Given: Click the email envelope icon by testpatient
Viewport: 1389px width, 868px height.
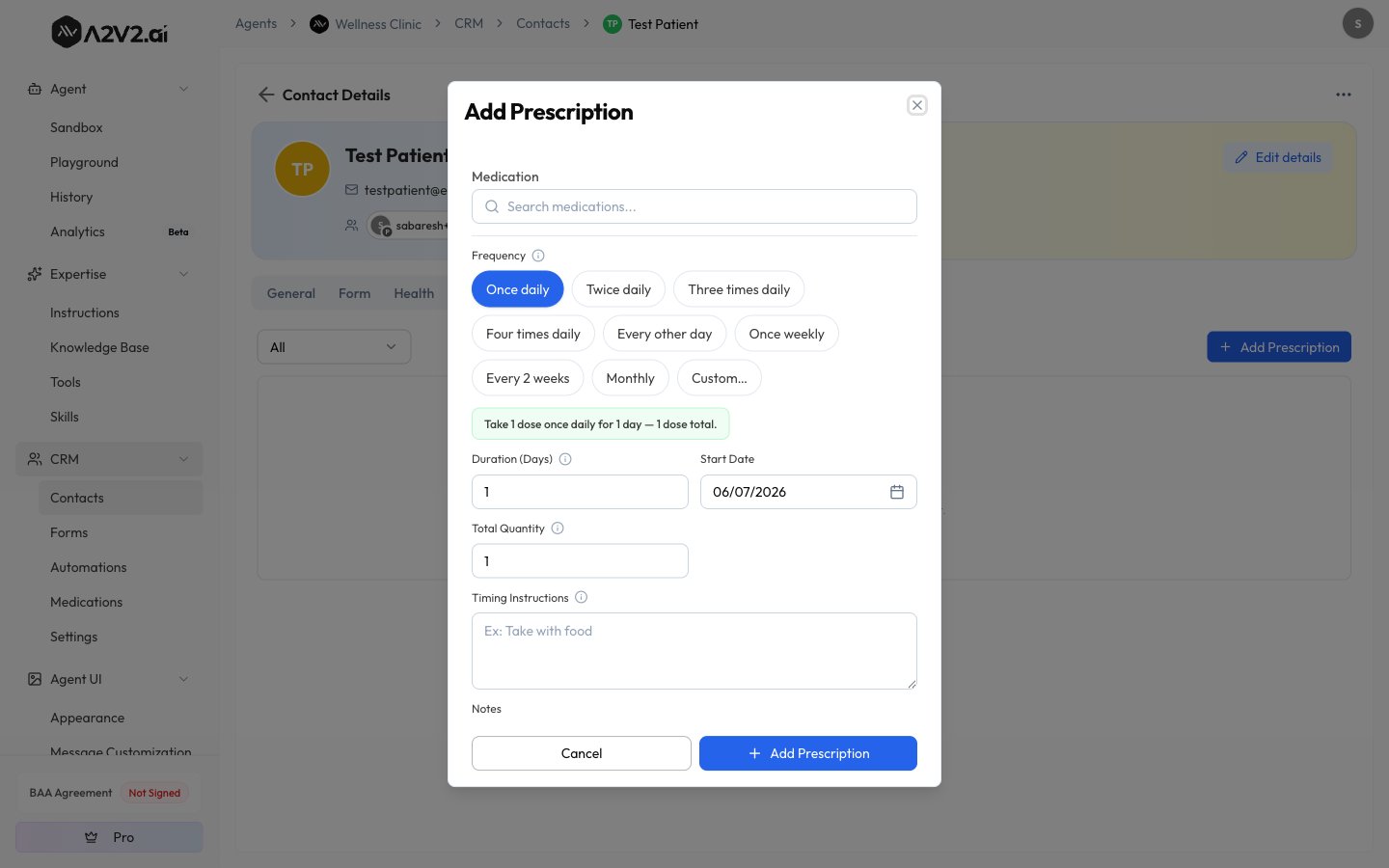Looking at the screenshot, I should coord(351,190).
